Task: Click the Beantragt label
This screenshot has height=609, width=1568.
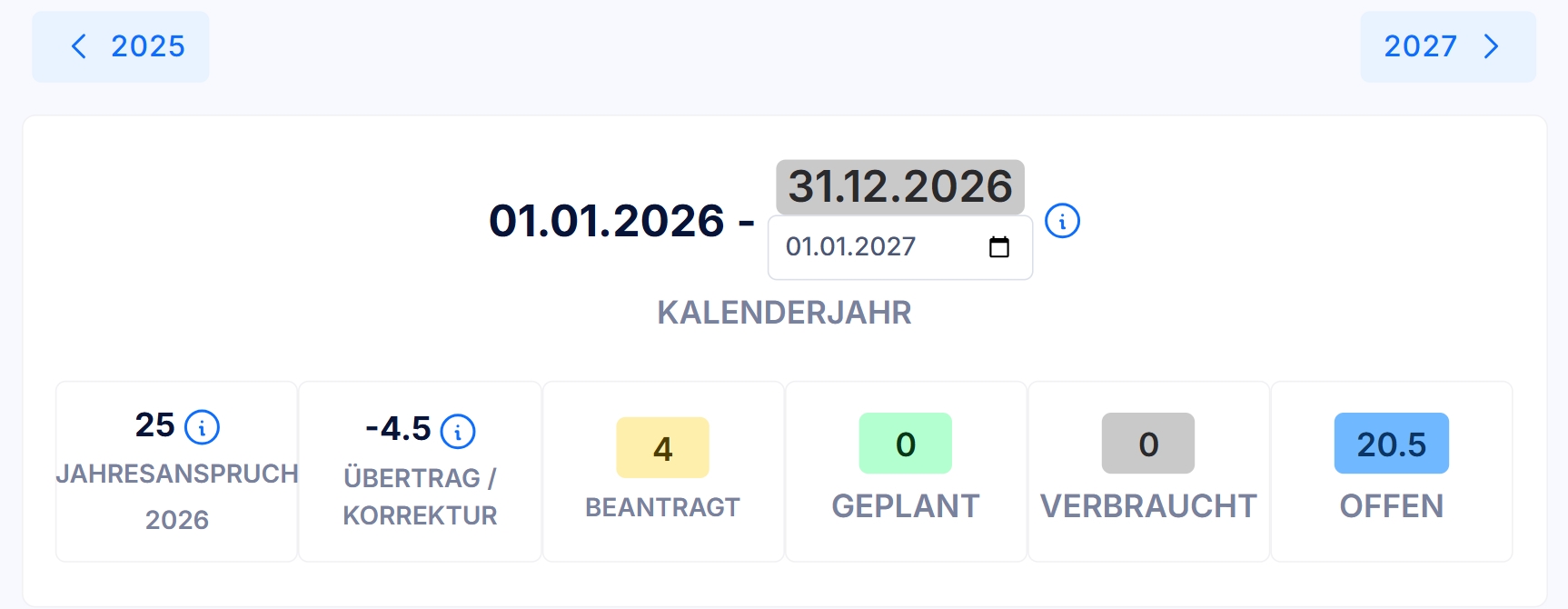Action: pos(663,507)
